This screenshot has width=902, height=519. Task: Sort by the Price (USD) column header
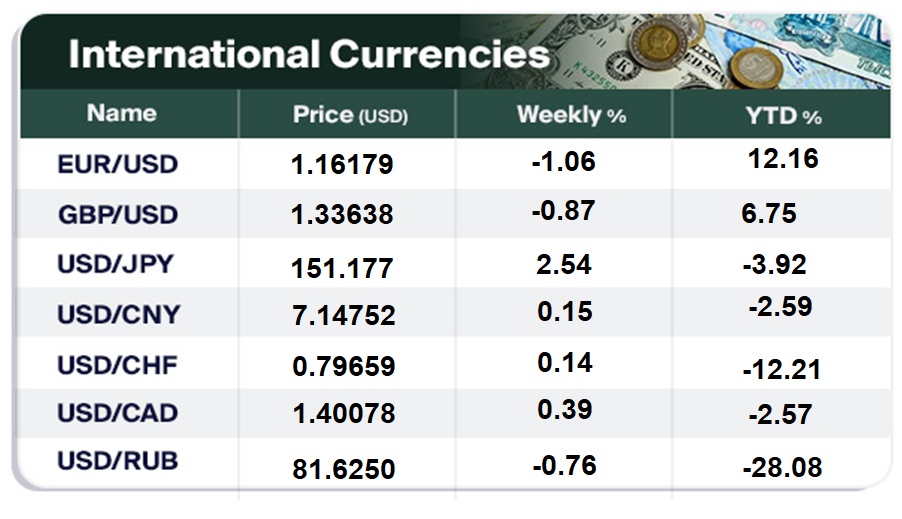click(x=350, y=115)
